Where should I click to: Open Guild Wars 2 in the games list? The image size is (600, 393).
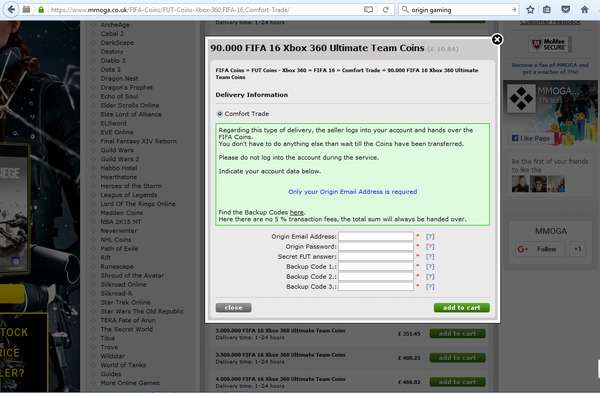119,159
